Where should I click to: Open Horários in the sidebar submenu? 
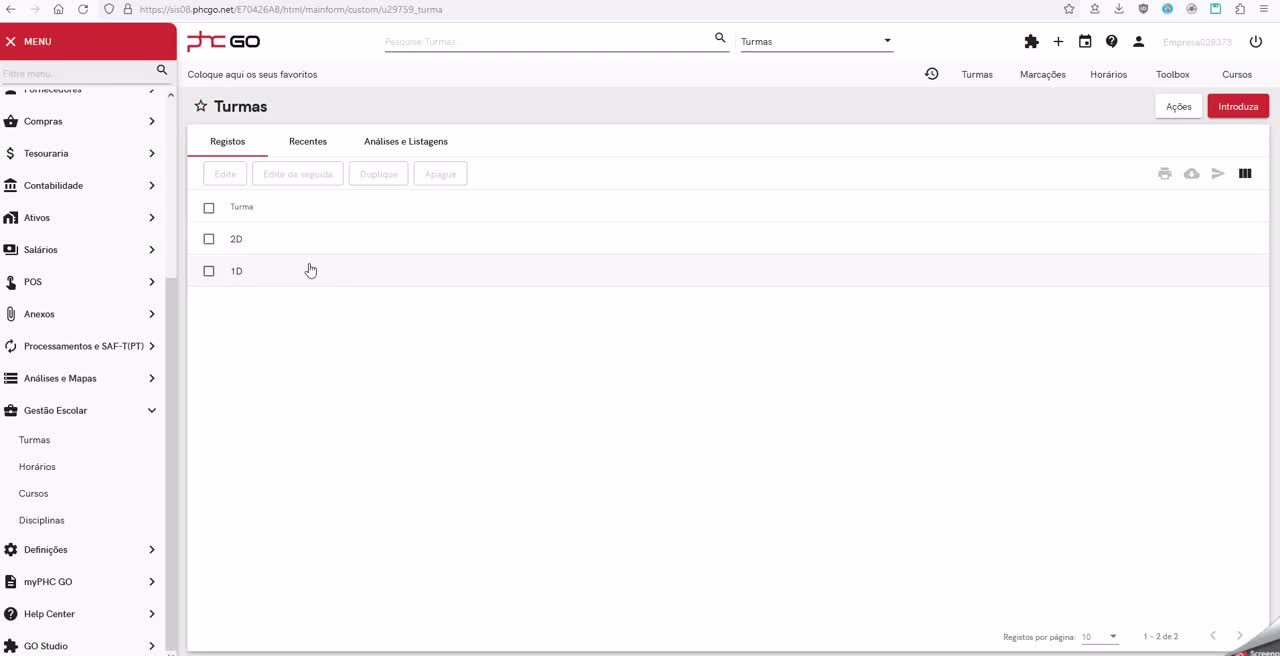[37, 467]
